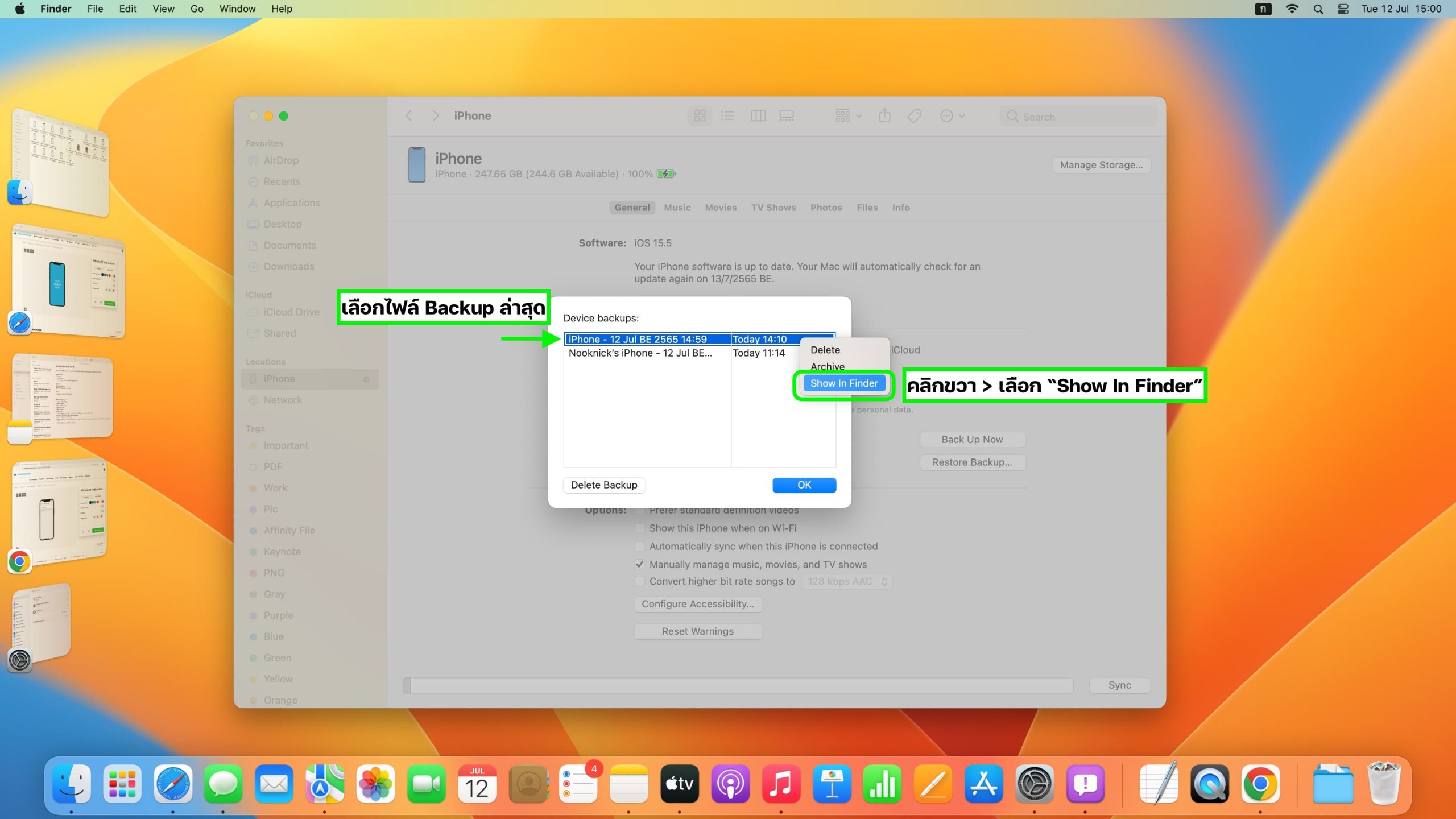
Task: Eject the iPhone from sidebar
Action: [366, 379]
